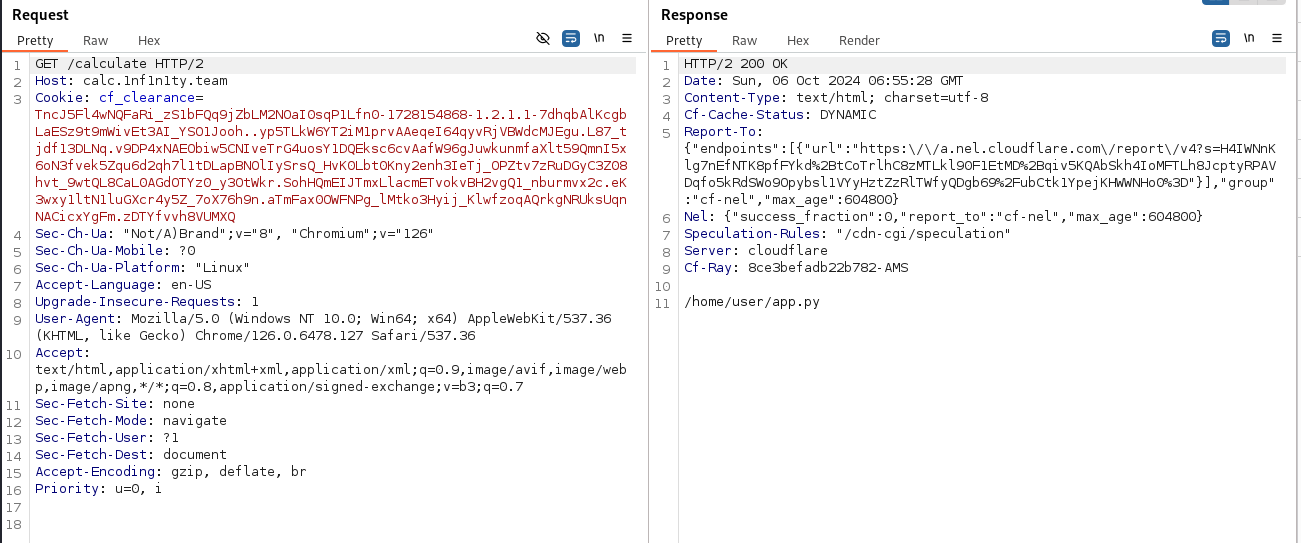The height and width of the screenshot is (543, 1301).
Task: Switch Response view to Hex tab
Action: [798, 41]
